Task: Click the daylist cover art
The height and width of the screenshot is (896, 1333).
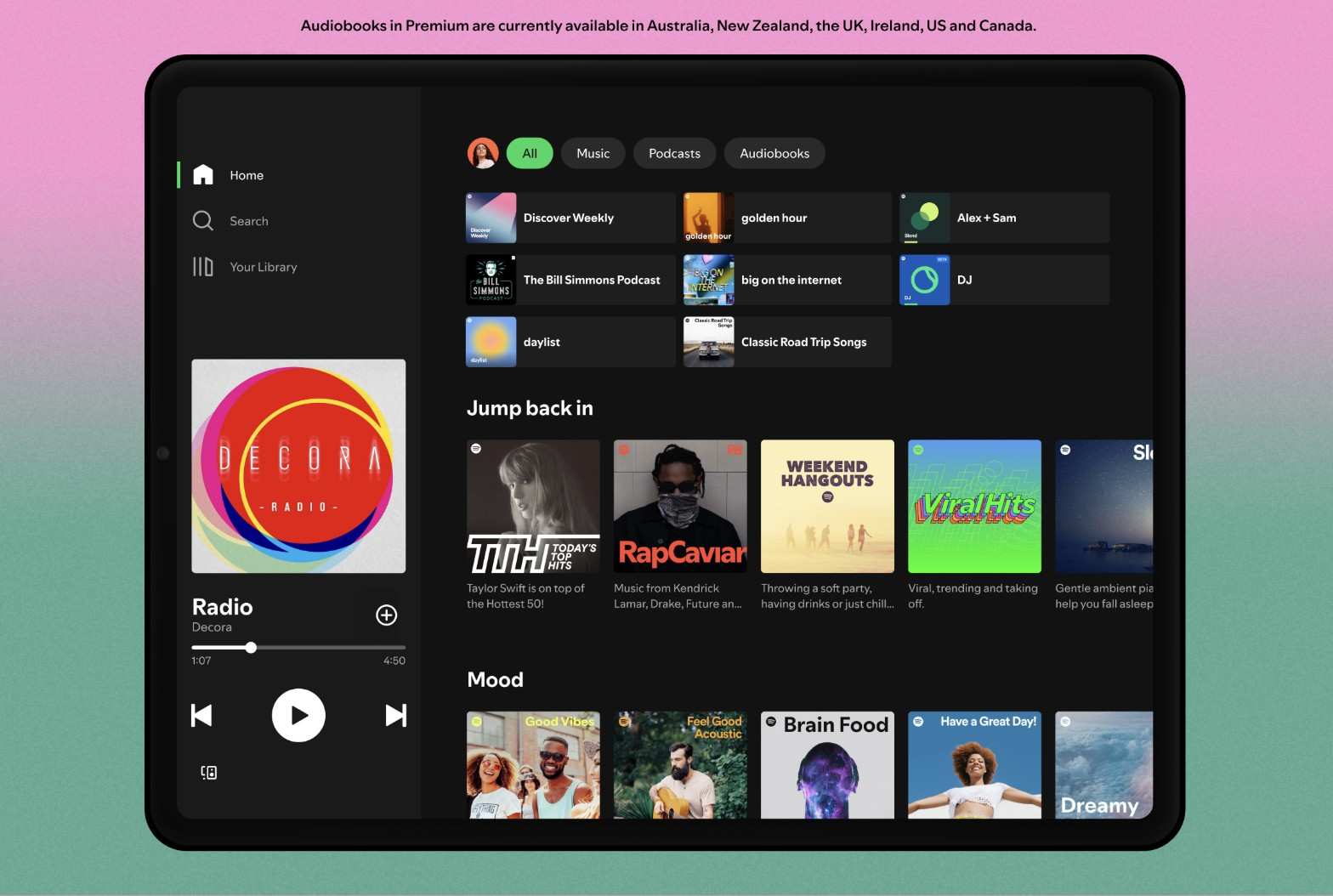Action: (491, 342)
